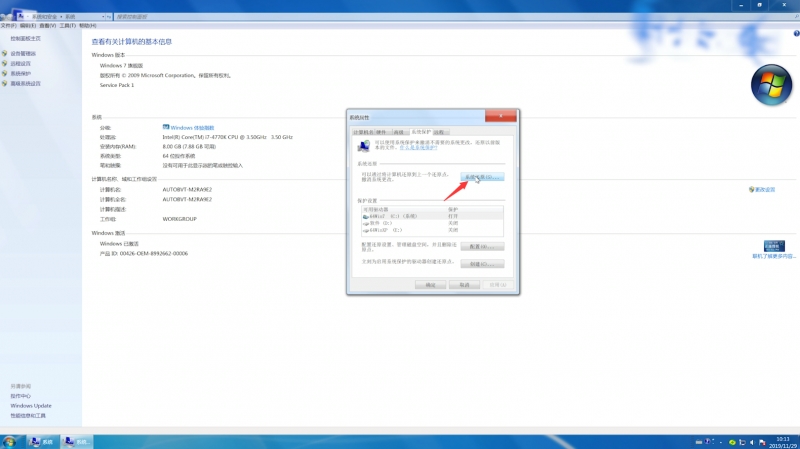Open the 帮助(H) menu

88,26
